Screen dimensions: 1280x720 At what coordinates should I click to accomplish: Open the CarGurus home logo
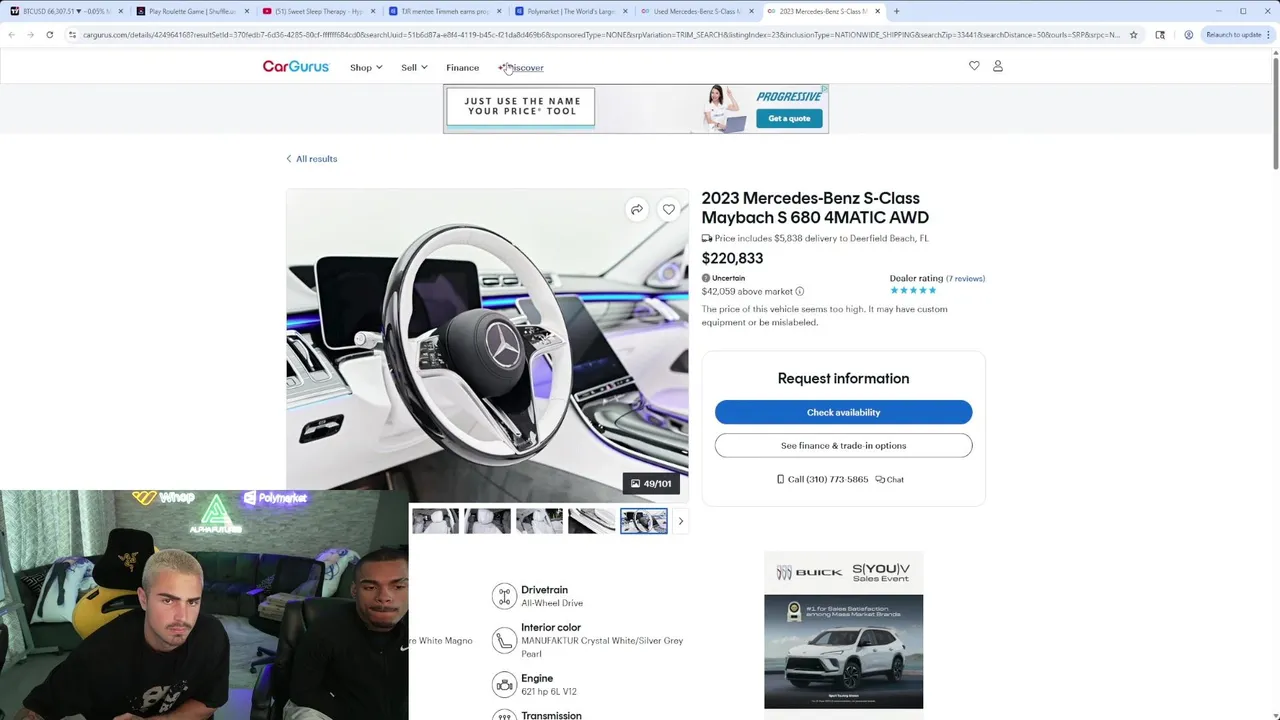click(x=295, y=67)
